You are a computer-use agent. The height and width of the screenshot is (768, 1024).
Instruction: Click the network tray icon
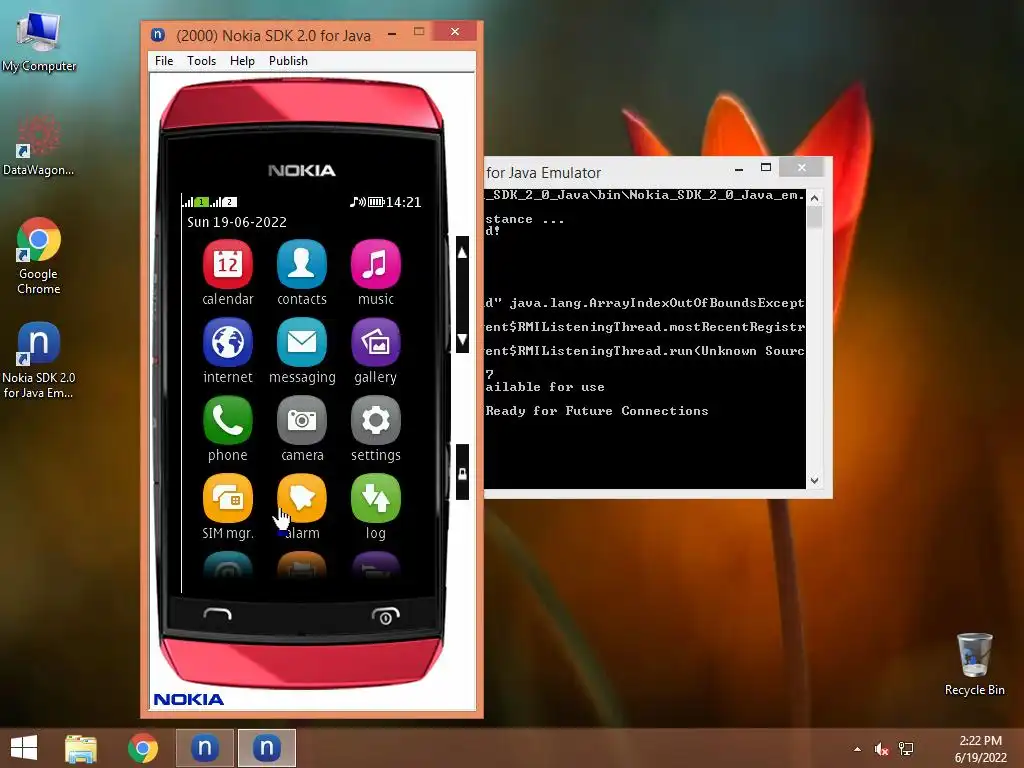pos(906,749)
